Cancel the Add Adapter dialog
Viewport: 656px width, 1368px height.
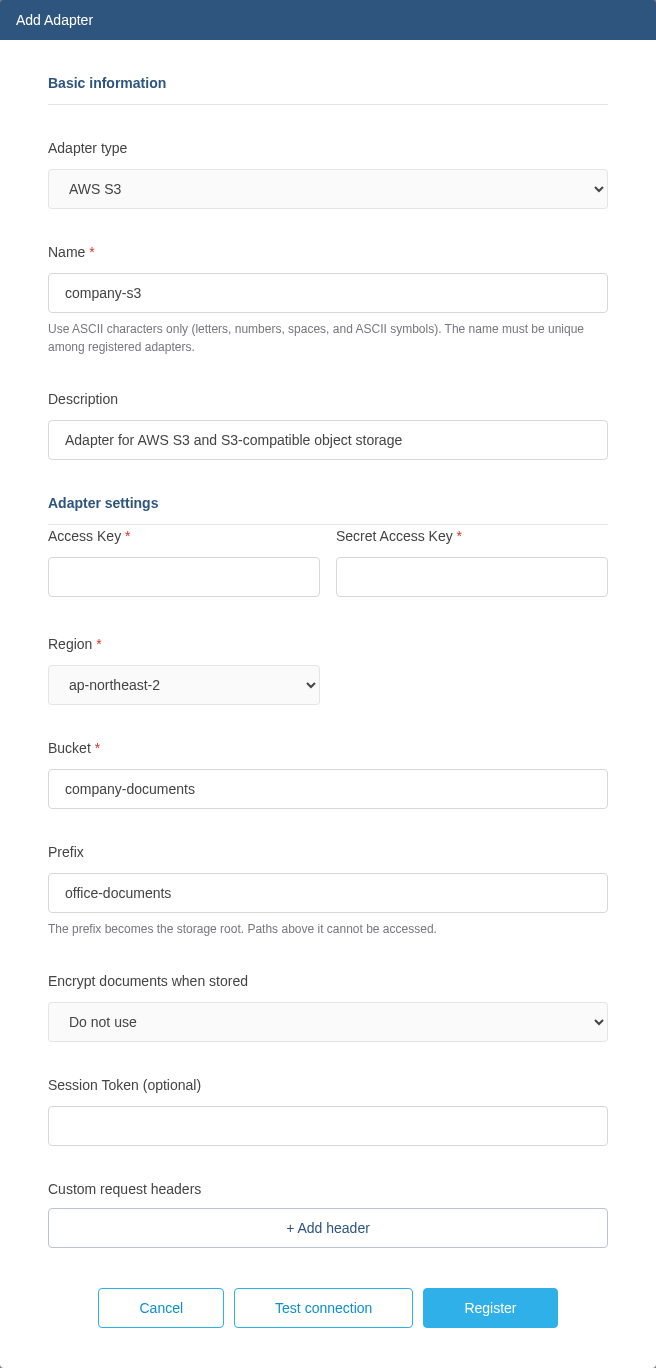click(x=161, y=1308)
